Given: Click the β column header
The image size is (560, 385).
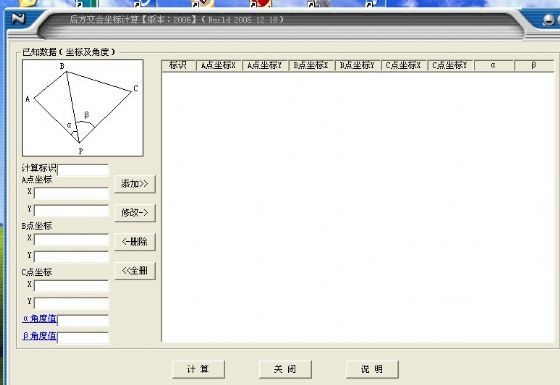Looking at the screenshot, I should pyautogui.click(x=534, y=65).
